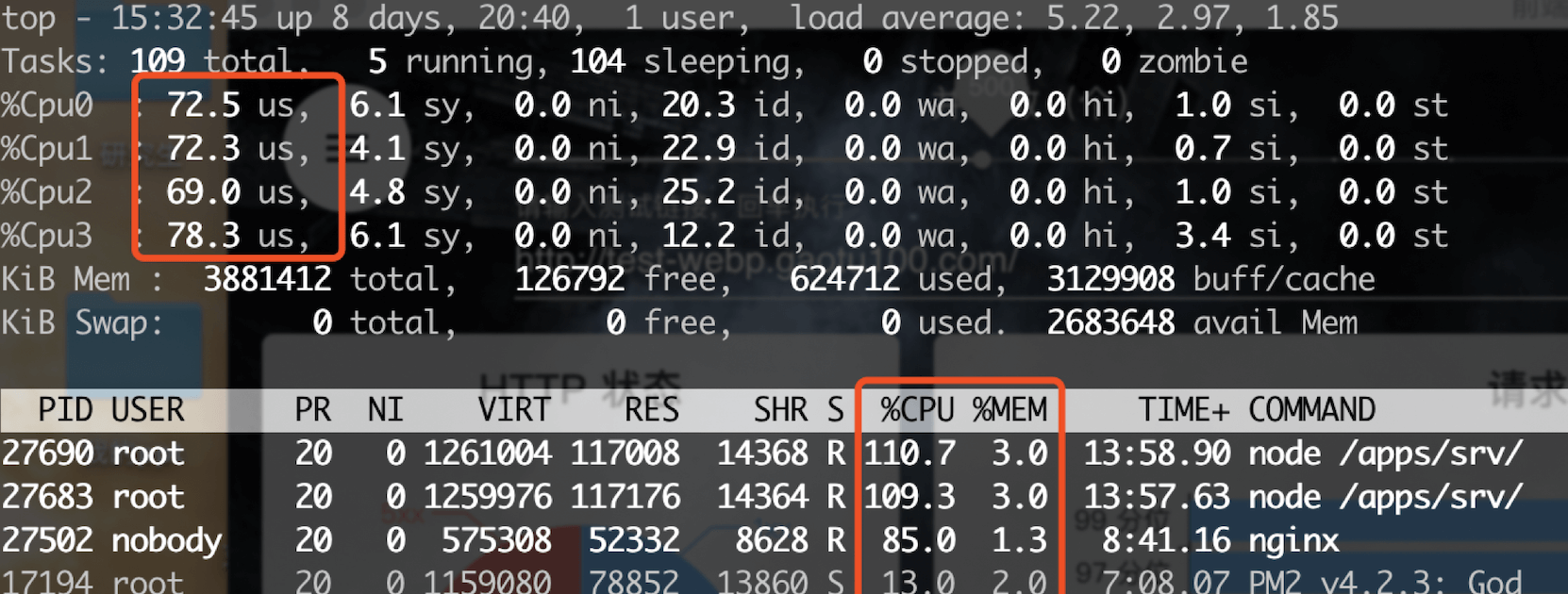The width and height of the screenshot is (1568, 594).
Task: Click the RES column header
Action: pos(651,410)
